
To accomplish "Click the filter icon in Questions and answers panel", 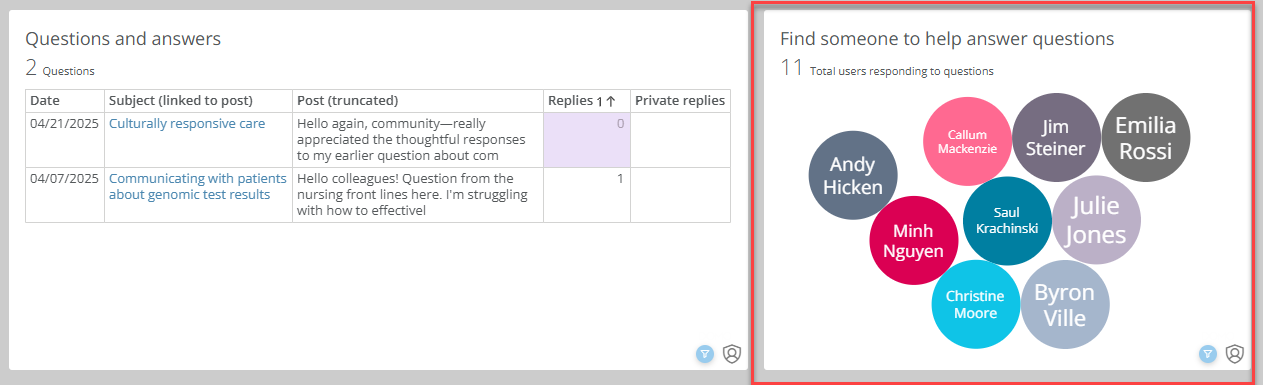I will [x=705, y=353].
